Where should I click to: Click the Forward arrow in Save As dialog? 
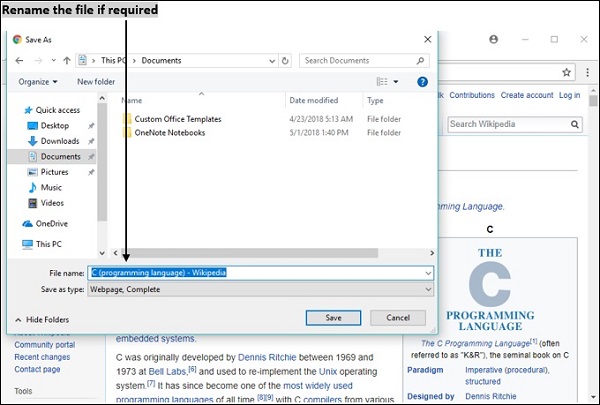tap(38, 60)
